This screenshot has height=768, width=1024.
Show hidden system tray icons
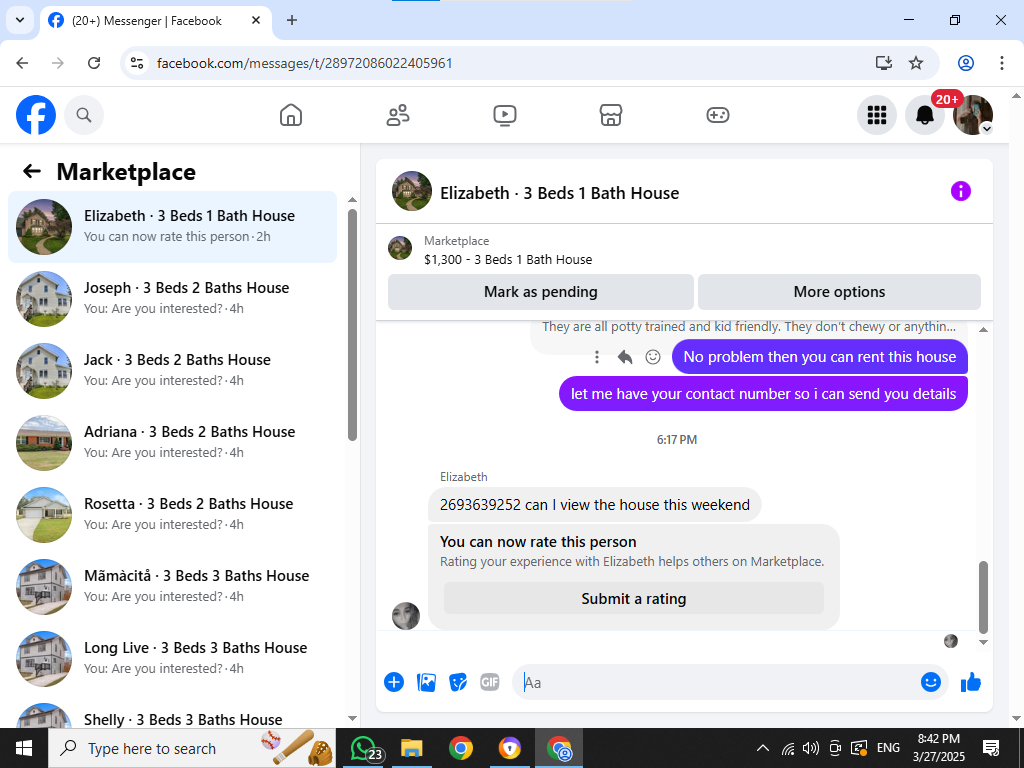762,748
